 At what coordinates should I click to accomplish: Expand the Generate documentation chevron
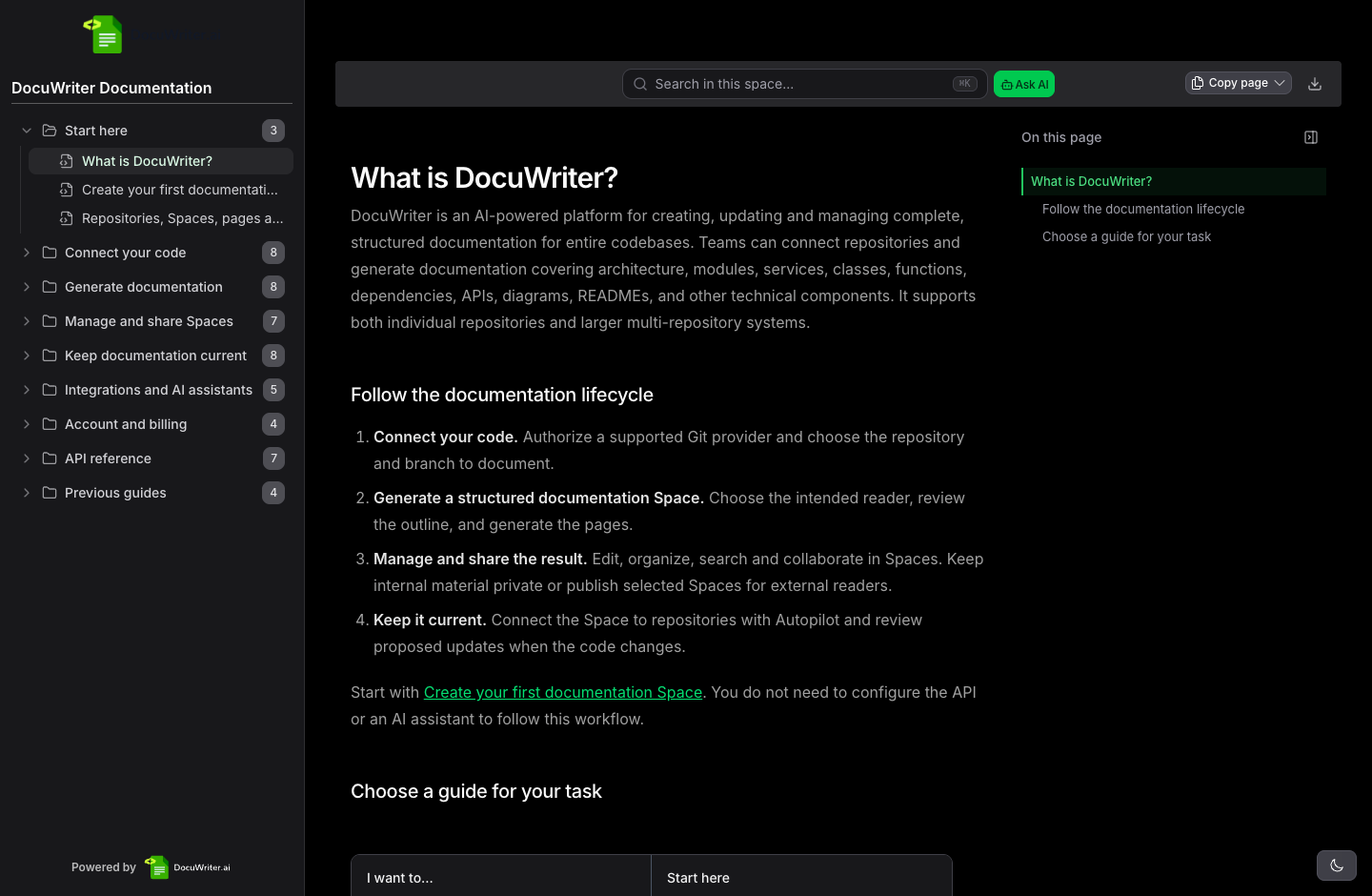pyautogui.click(x=27, y=287)
